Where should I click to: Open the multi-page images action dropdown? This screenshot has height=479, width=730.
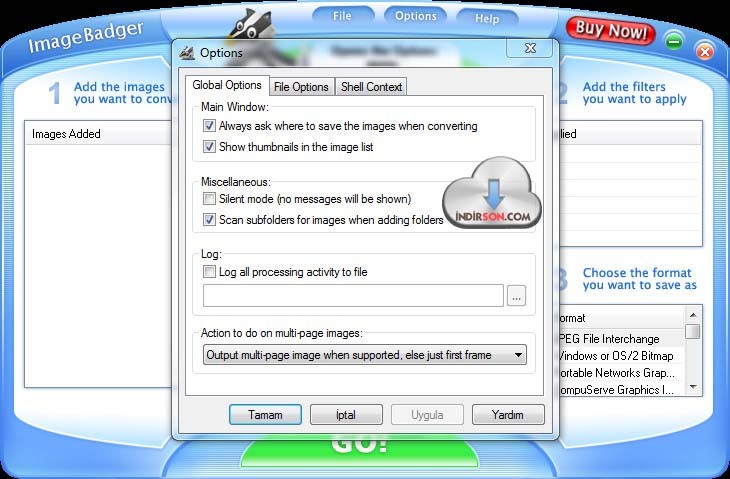pyautogui.click(x=365, y=355)
